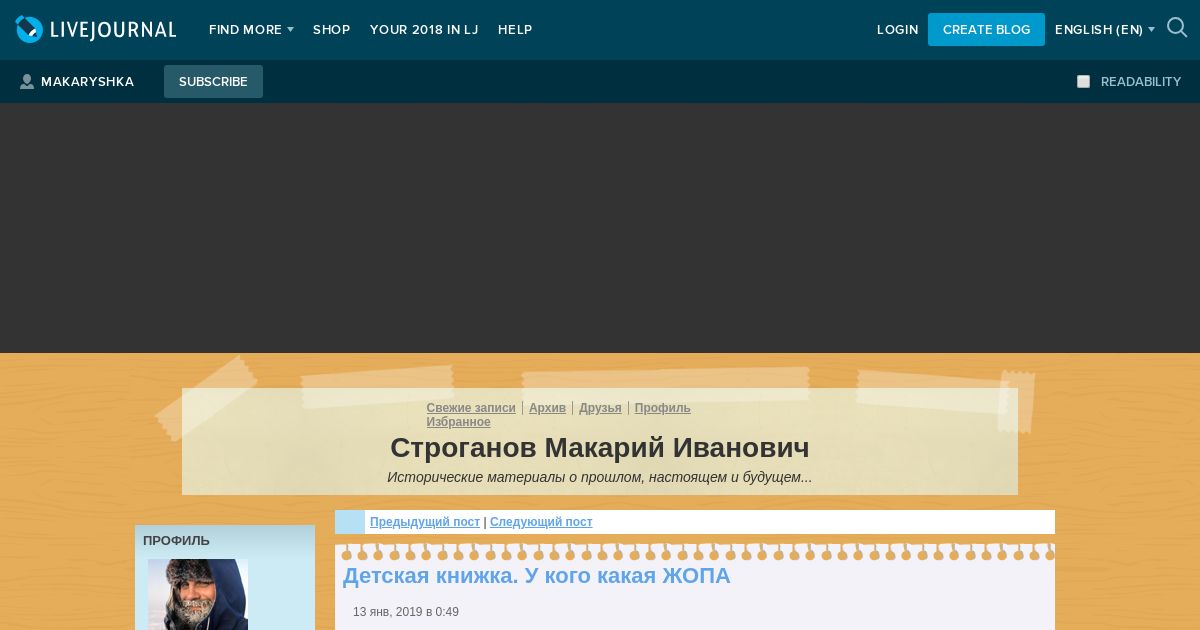Open the search magnifier icon

click(1177, 29)
